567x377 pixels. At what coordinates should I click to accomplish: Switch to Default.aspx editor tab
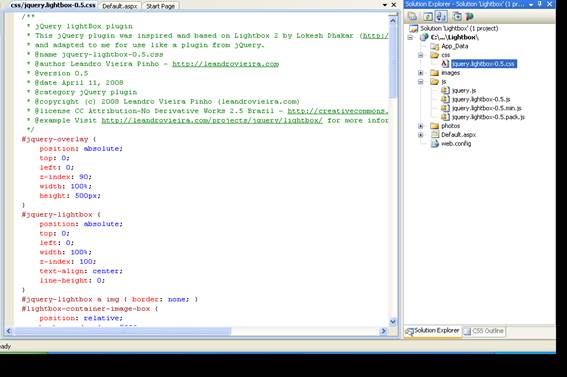(120, 6)
